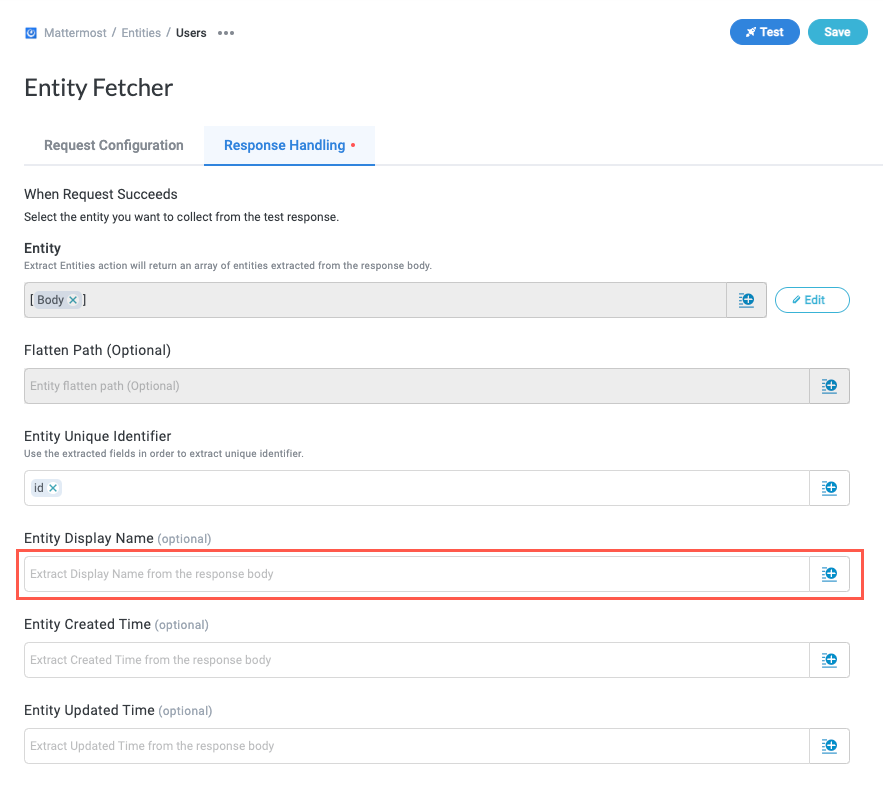Screen dimensions: 883x790
Task: Remove the id chip from Entity Unique Identifier
Action: [x=55, y=487]
